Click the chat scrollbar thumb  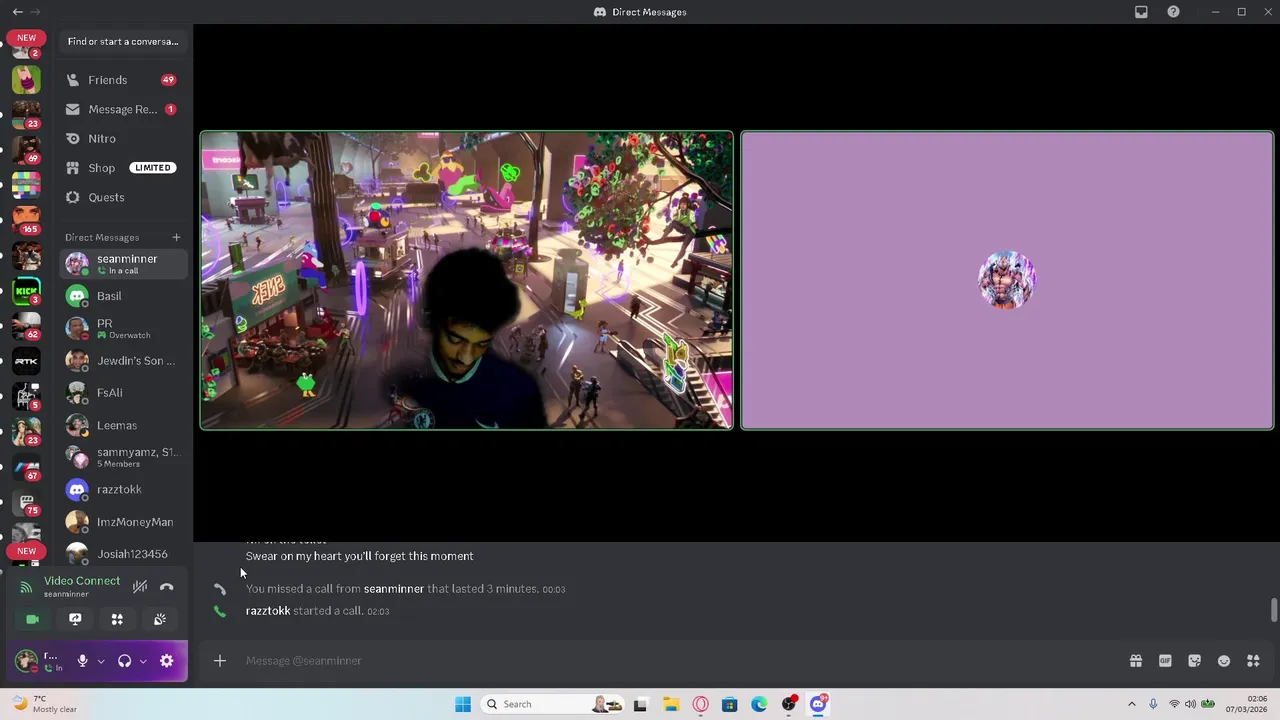(x=1273, y=611)
